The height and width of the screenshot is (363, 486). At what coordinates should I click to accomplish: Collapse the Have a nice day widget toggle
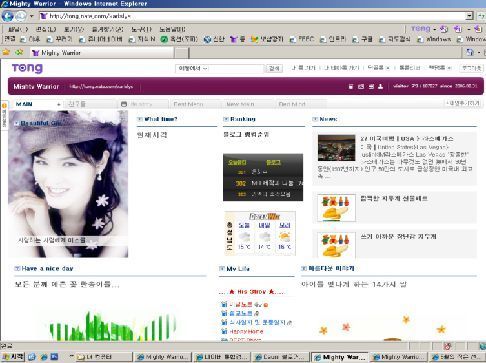coord(17,268)
